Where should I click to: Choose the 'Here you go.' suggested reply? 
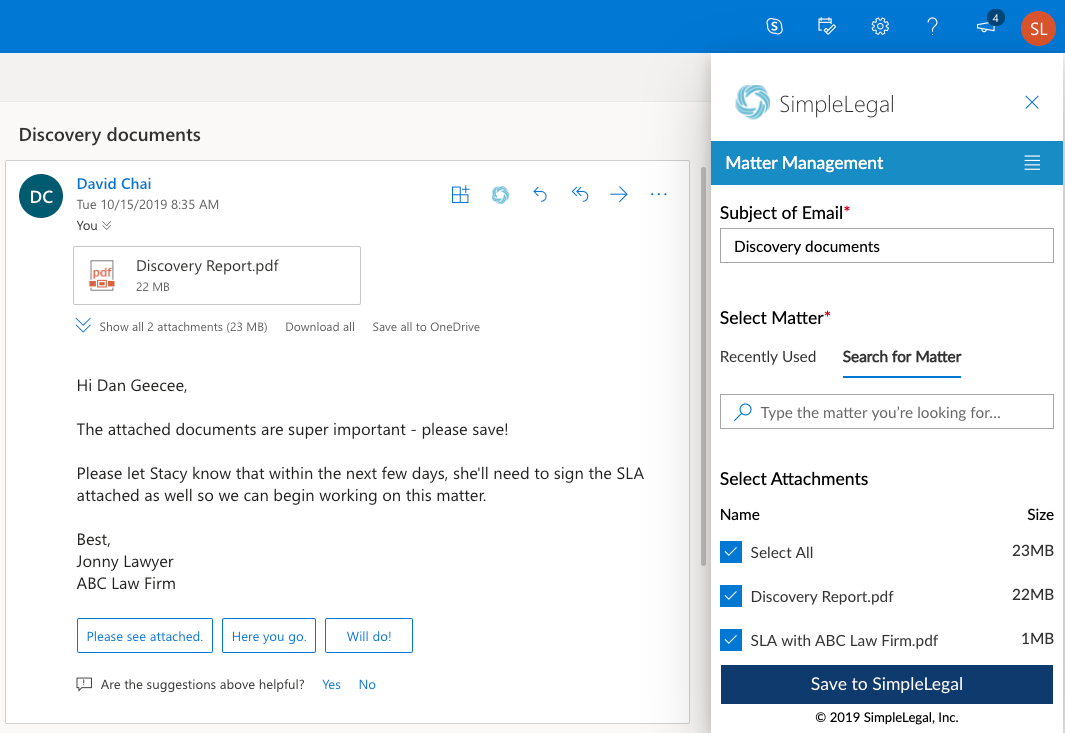(x=269, y=636)
